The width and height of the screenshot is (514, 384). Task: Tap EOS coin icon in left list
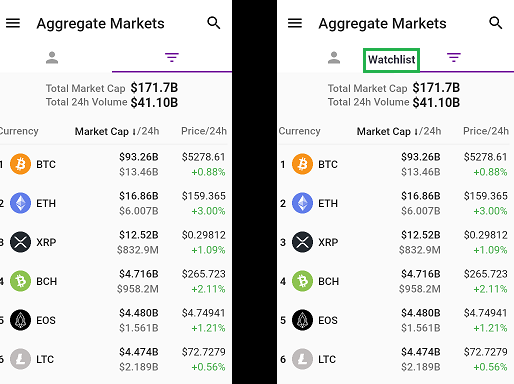(20, 320)
